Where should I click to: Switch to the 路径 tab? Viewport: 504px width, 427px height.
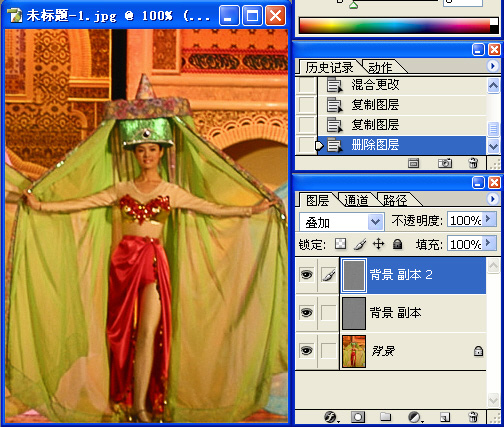pyautogui.click(x=395, y=200)
